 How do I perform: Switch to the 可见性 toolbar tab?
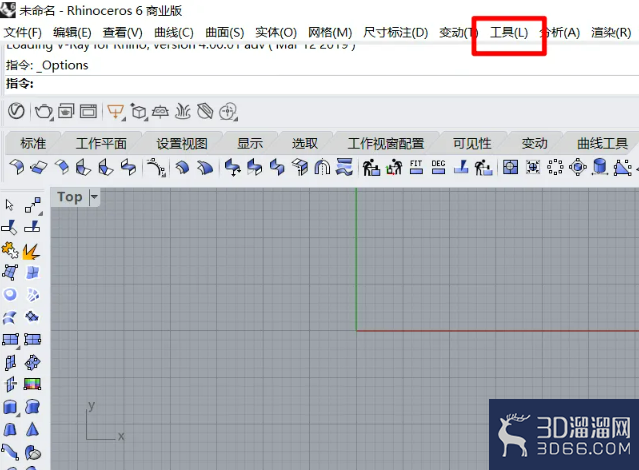(472, 143)
